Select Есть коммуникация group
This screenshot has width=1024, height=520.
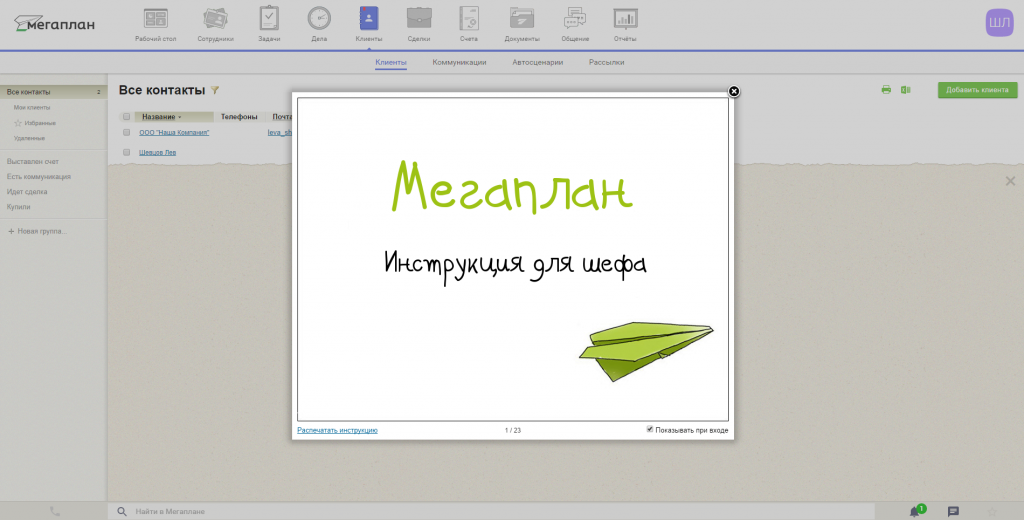39,176
